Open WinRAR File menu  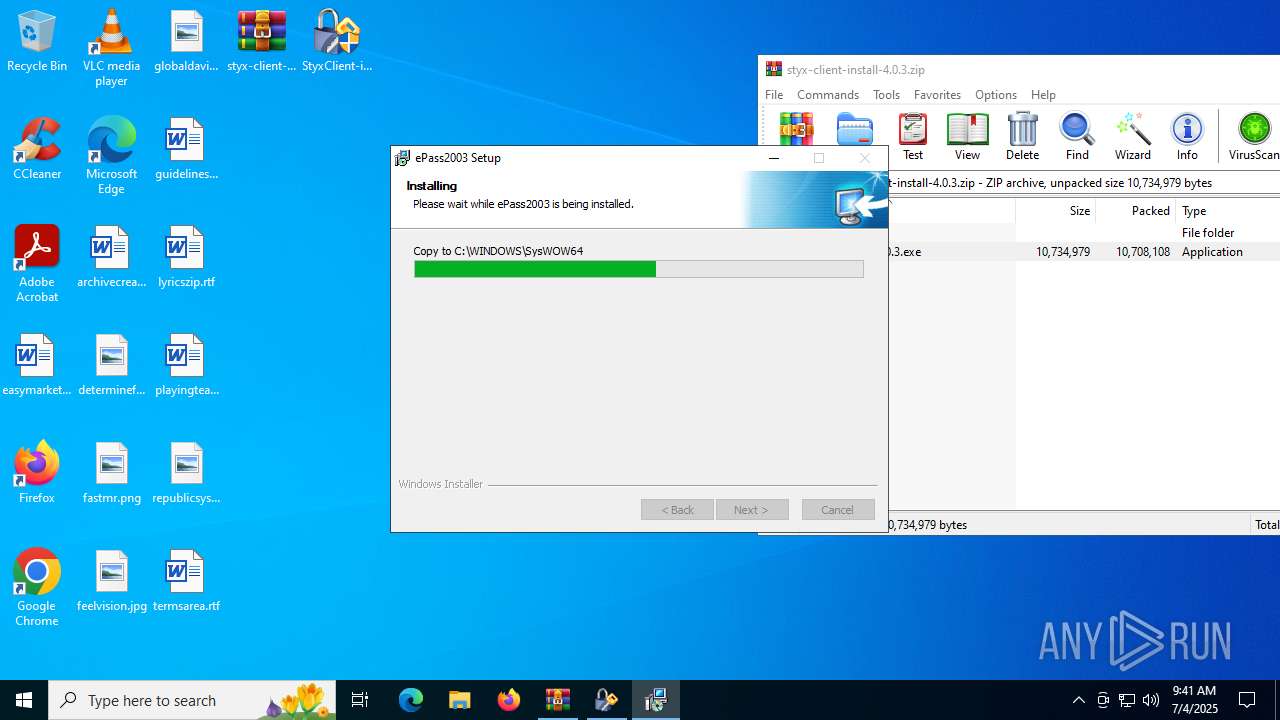pos(774,94)
